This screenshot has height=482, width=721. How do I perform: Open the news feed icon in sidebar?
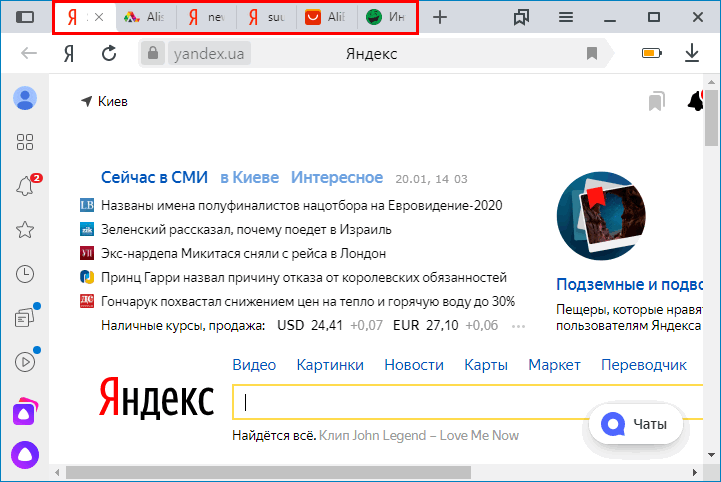click(26, 316)
